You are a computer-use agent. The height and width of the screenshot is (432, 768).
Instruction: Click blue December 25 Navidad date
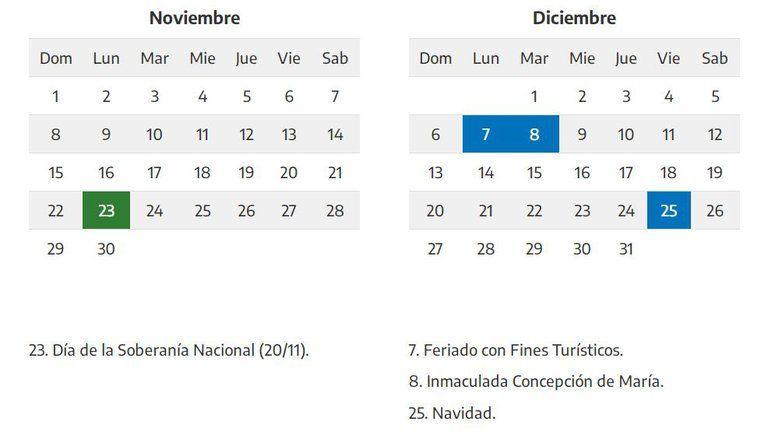[x=669, y=211]
